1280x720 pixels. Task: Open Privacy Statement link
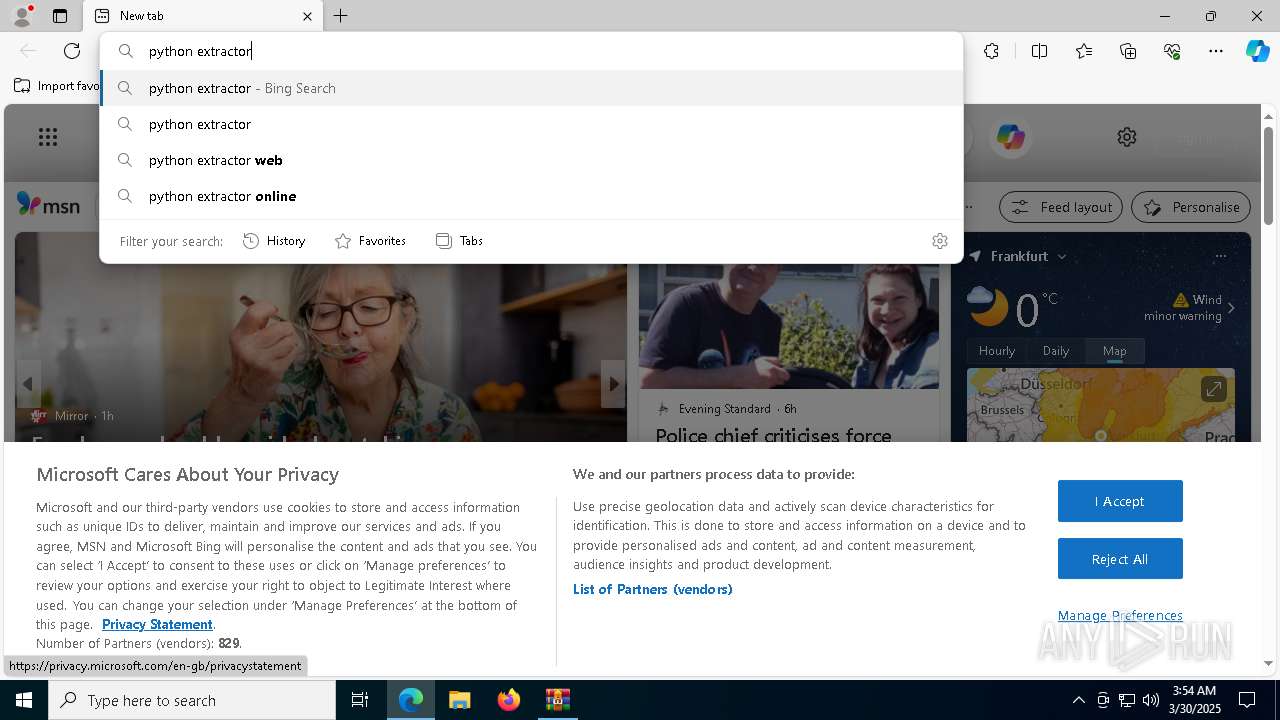157,624
